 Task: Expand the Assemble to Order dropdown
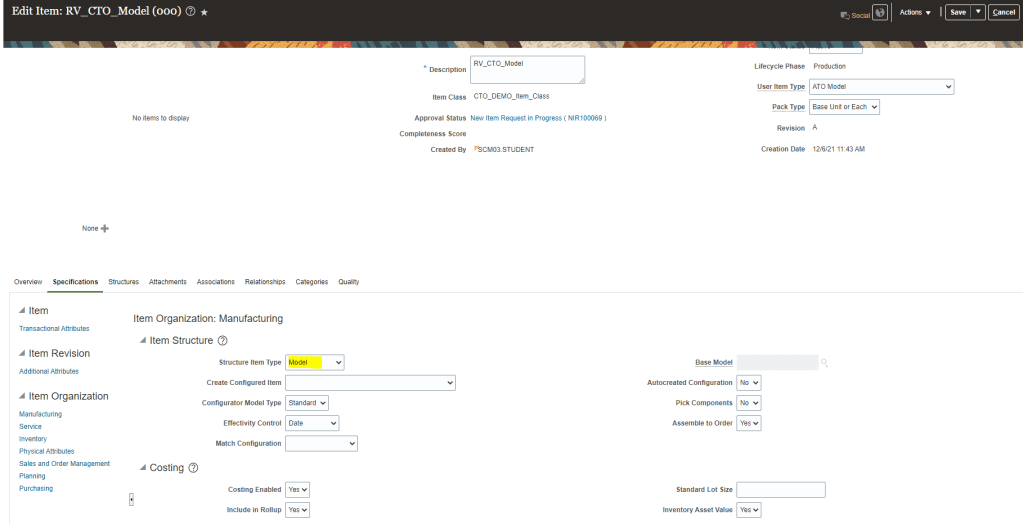749,423
